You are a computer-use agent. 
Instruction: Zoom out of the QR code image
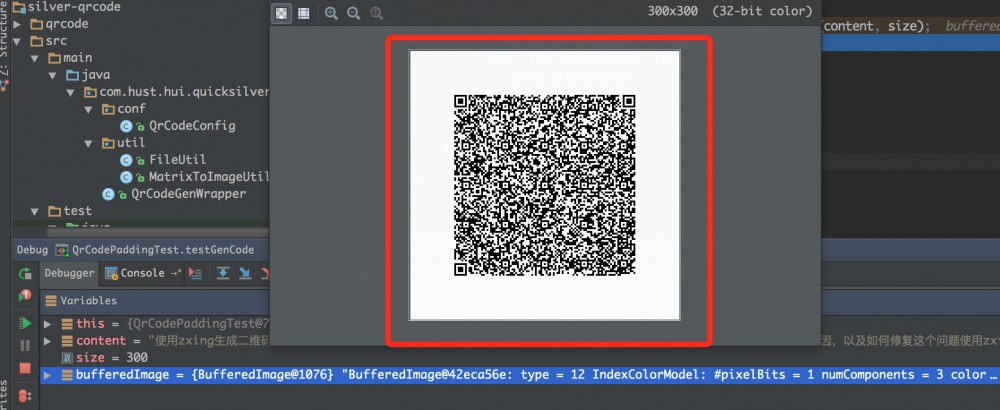point(353,13)
